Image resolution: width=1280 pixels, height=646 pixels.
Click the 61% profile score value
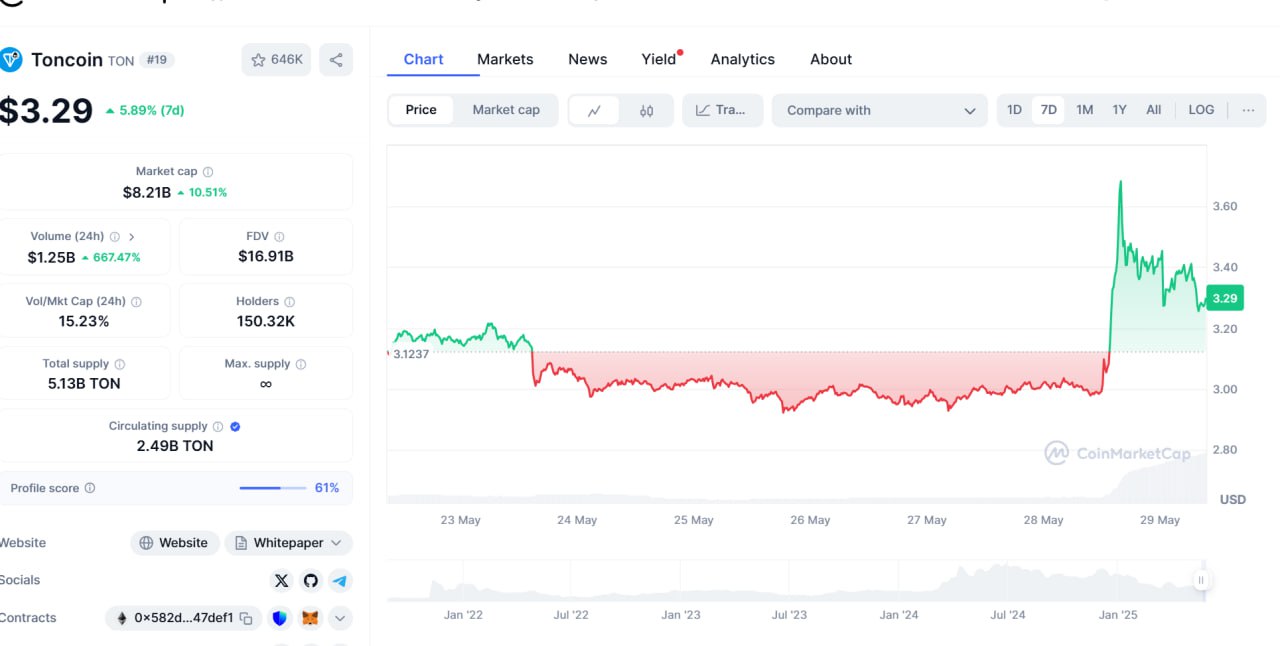327,489
